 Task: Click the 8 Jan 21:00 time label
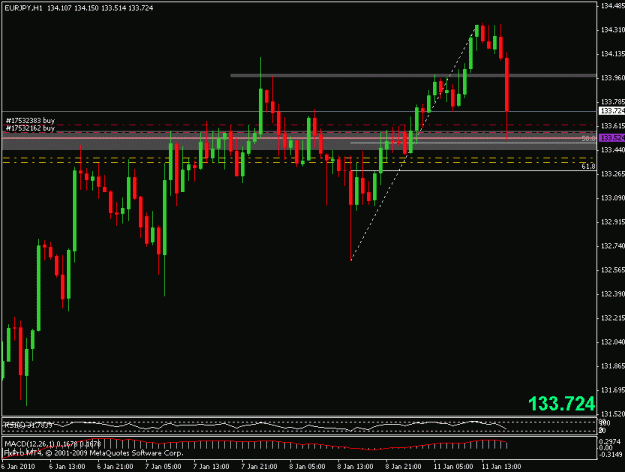[403, 466]
